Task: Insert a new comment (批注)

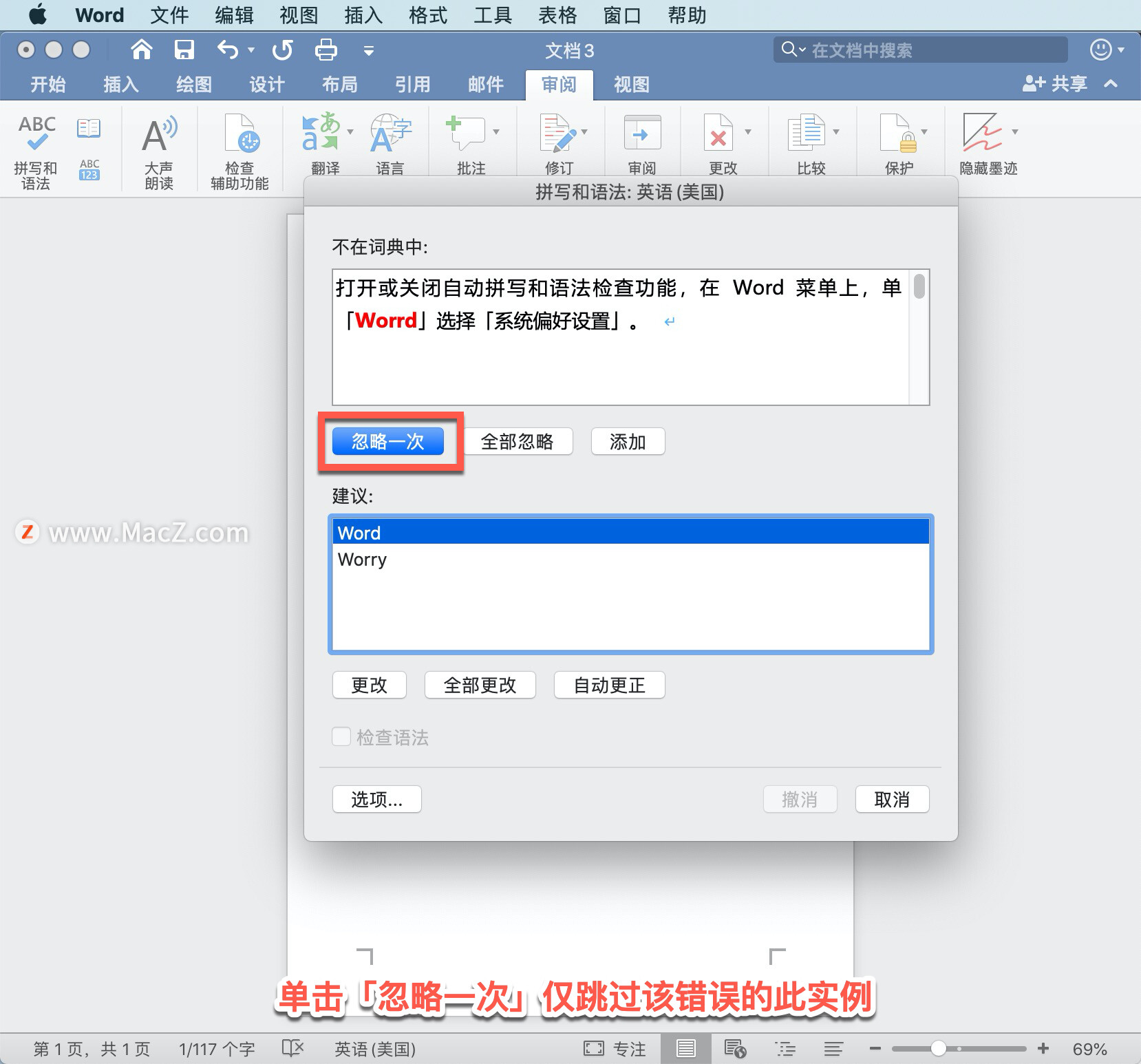Action: tap(466, 132)
